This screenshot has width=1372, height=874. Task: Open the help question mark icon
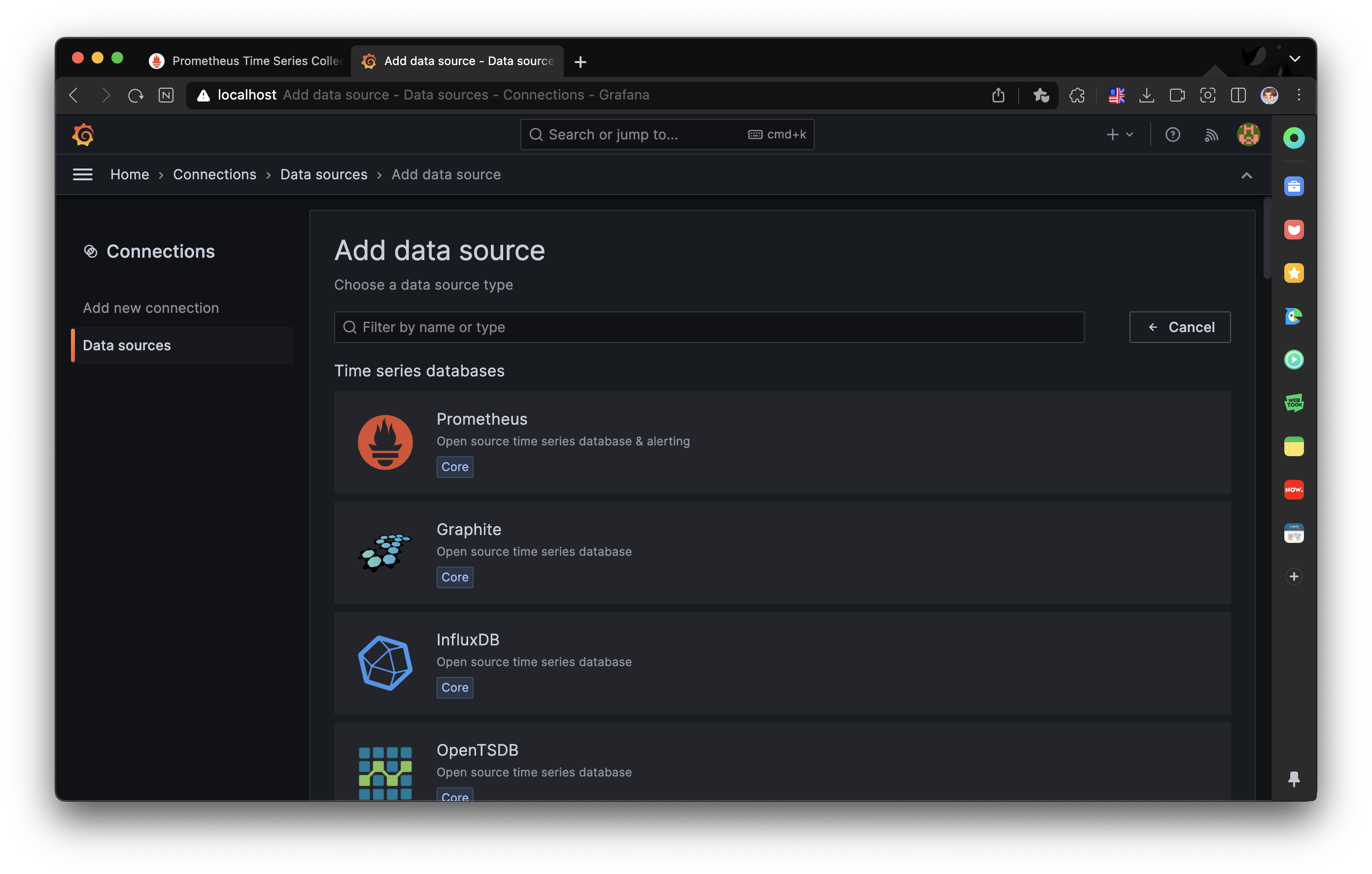tap(1172, 134)
